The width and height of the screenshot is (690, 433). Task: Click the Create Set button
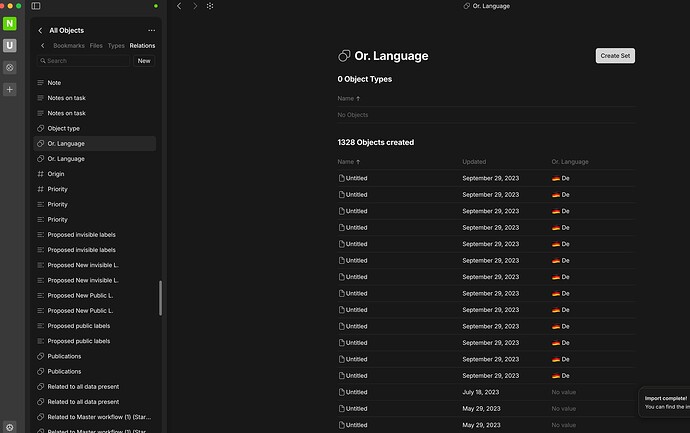coord(615,55)
